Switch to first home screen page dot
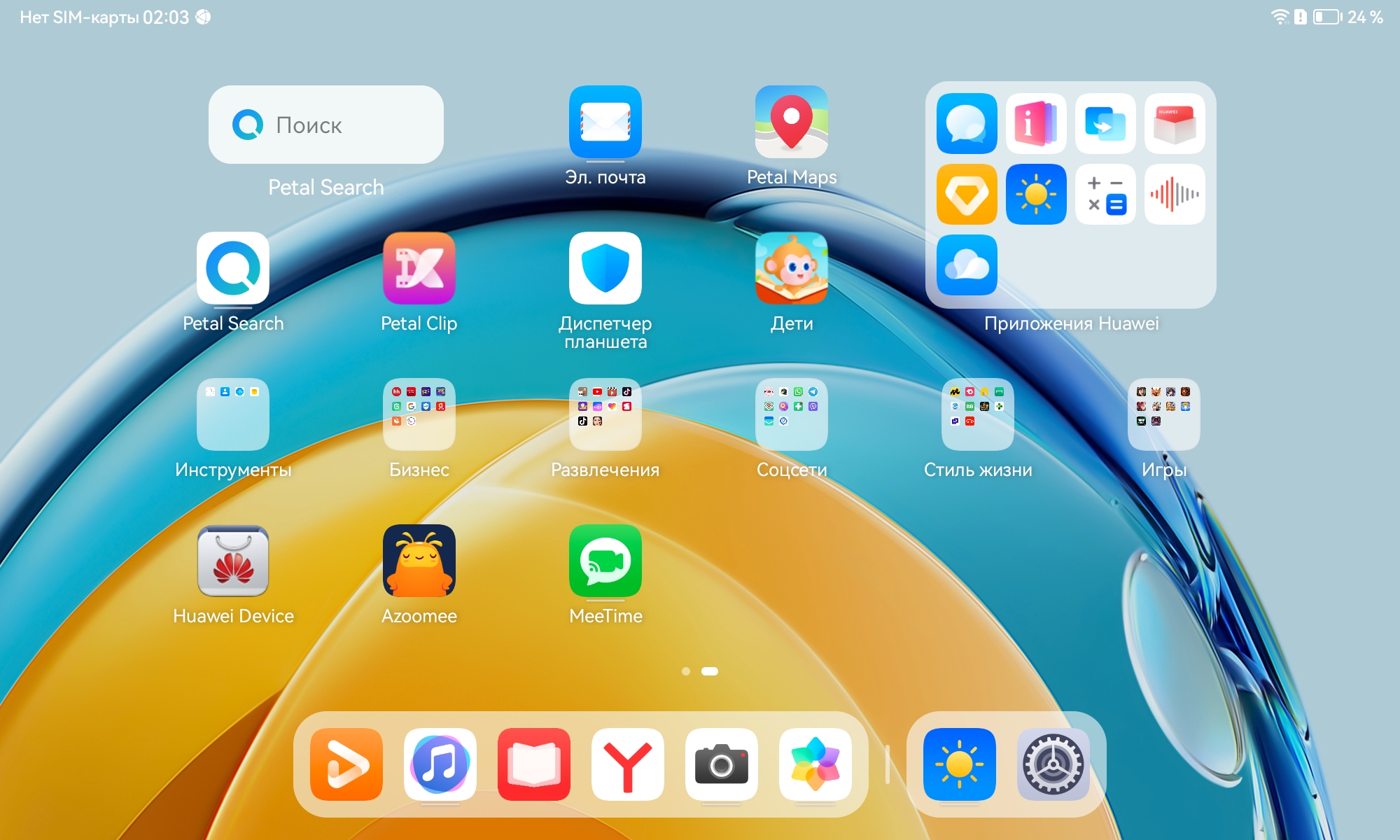Viewport: 1400px width, 840px height. tap(686, 671)
